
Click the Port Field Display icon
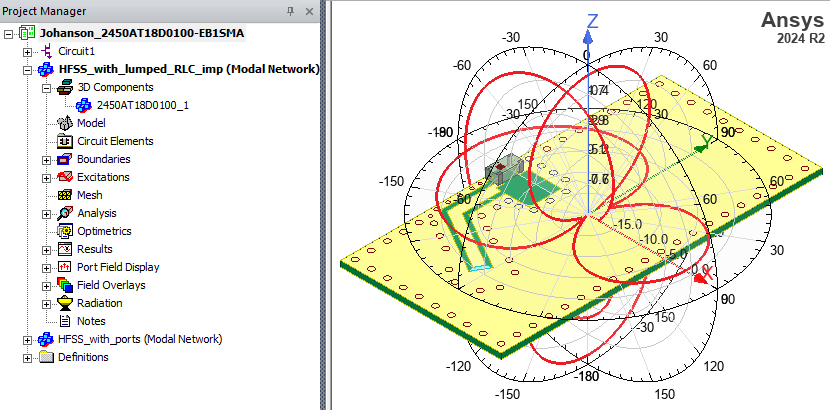[65, 267]
